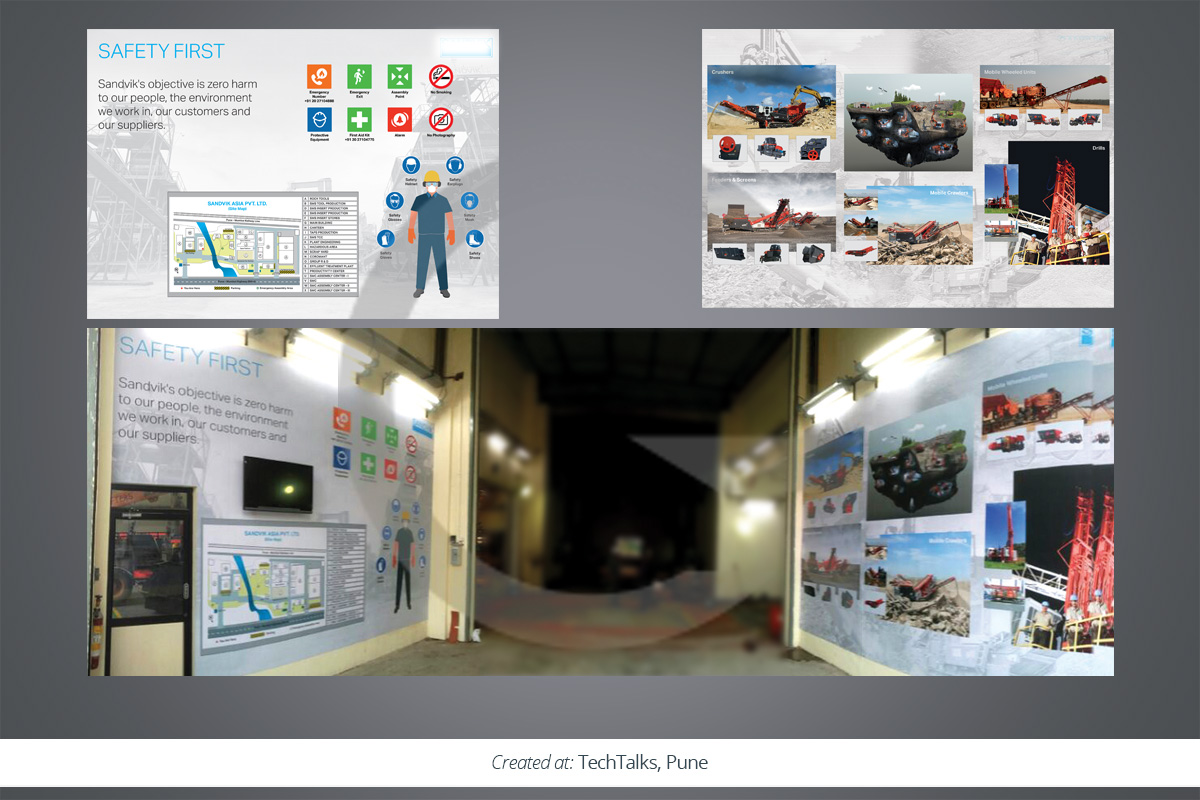Click the SAFETY FIRST heading in wall photo
1200x800 pixels.
[x=189, y=356]
